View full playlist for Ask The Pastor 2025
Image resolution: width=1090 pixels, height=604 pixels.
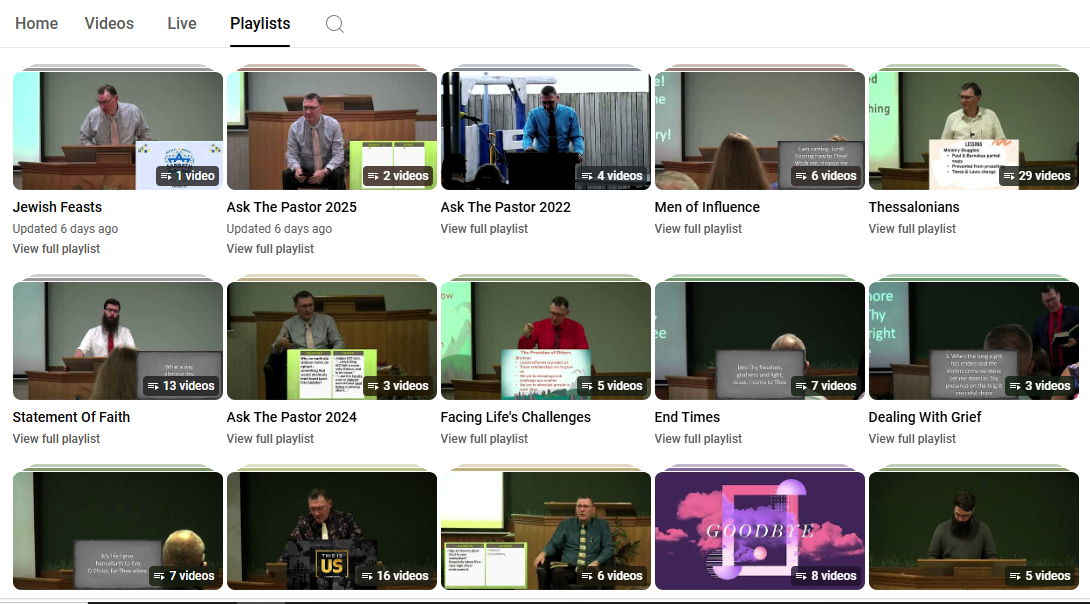tap(270, 249)
